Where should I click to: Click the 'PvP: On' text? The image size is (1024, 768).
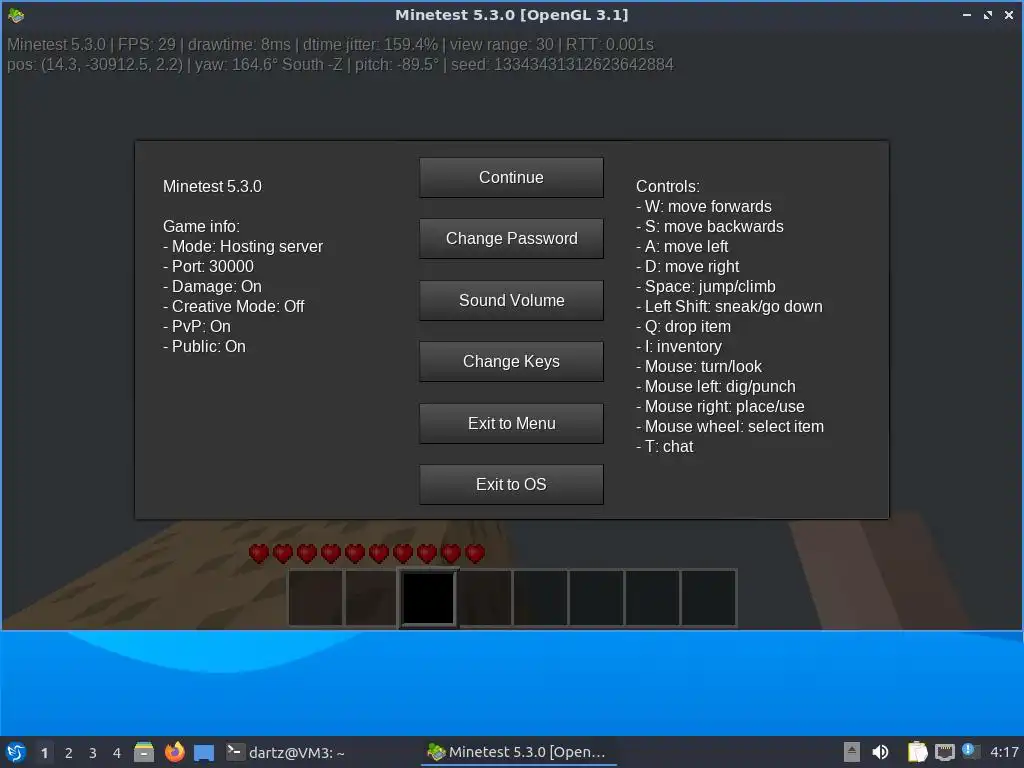pyautogui.click(x=197, y=327)
